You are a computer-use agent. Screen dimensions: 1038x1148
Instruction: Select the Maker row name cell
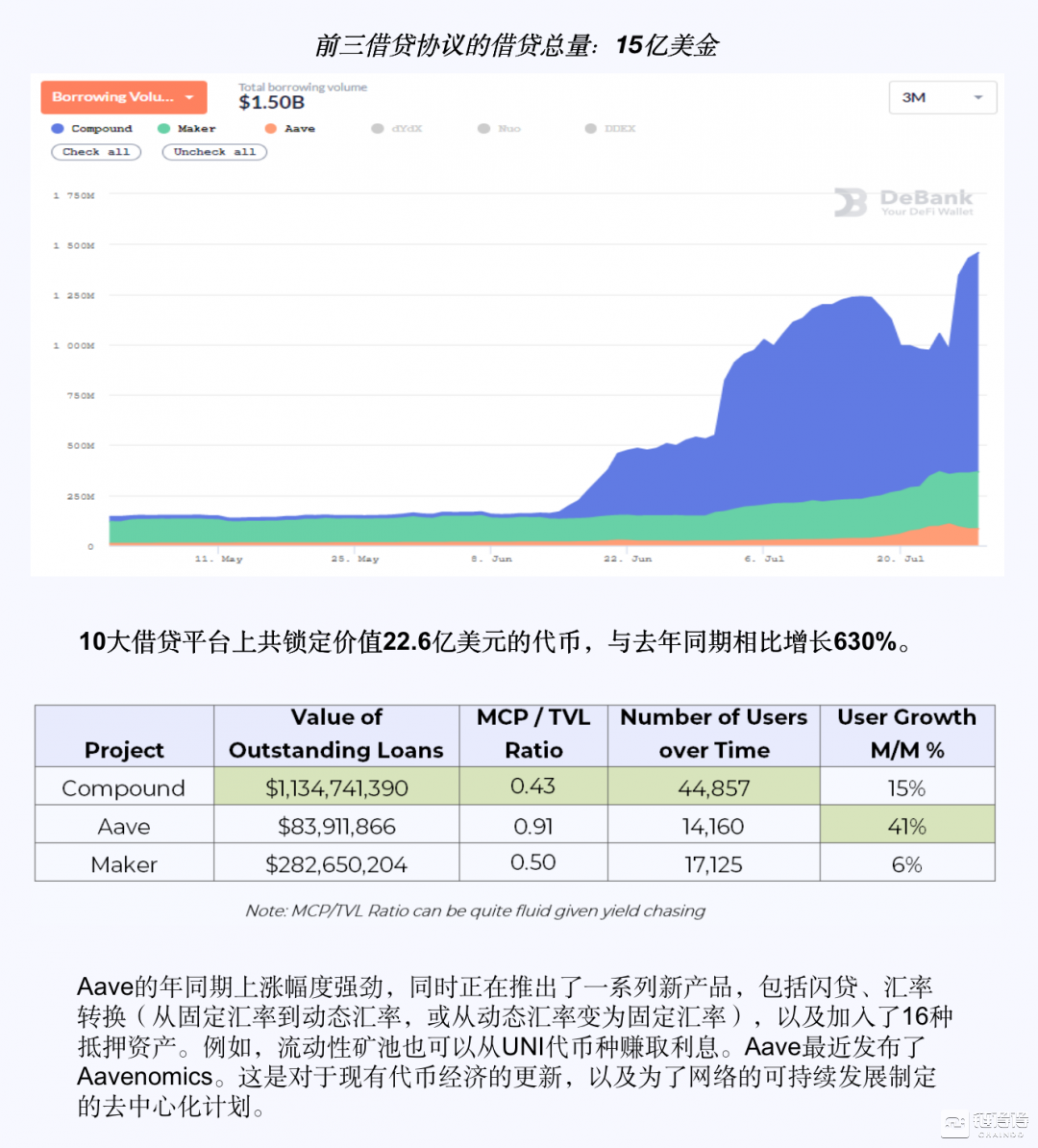[124, 863]
